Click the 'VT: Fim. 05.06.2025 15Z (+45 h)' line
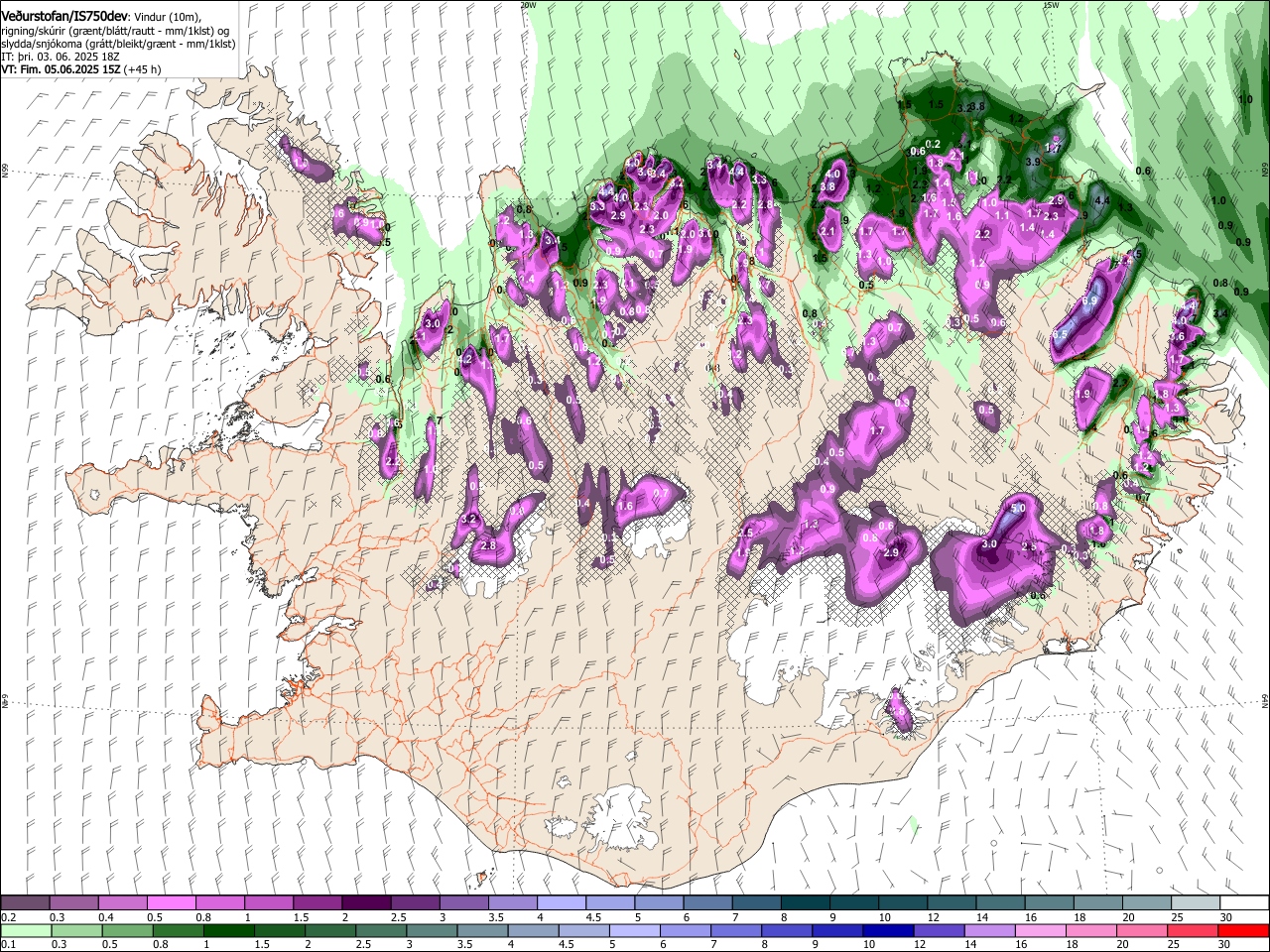The image size is (1270, 952). click(80, 69)
